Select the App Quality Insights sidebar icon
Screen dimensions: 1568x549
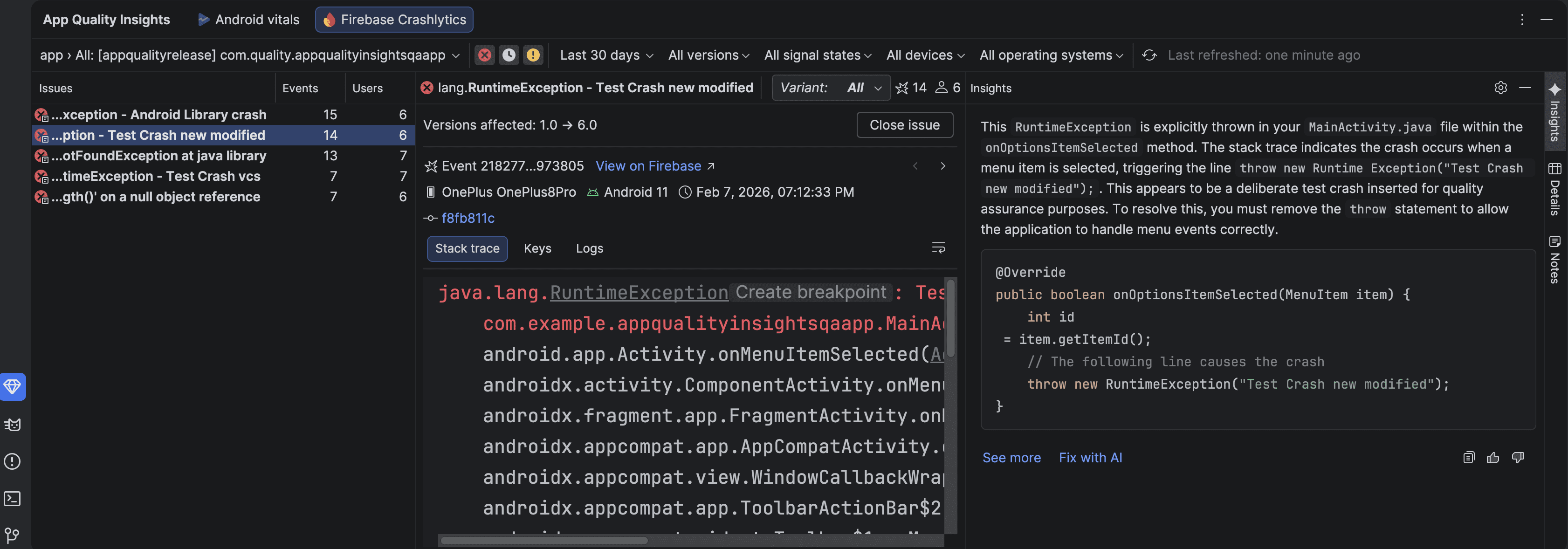12,386
